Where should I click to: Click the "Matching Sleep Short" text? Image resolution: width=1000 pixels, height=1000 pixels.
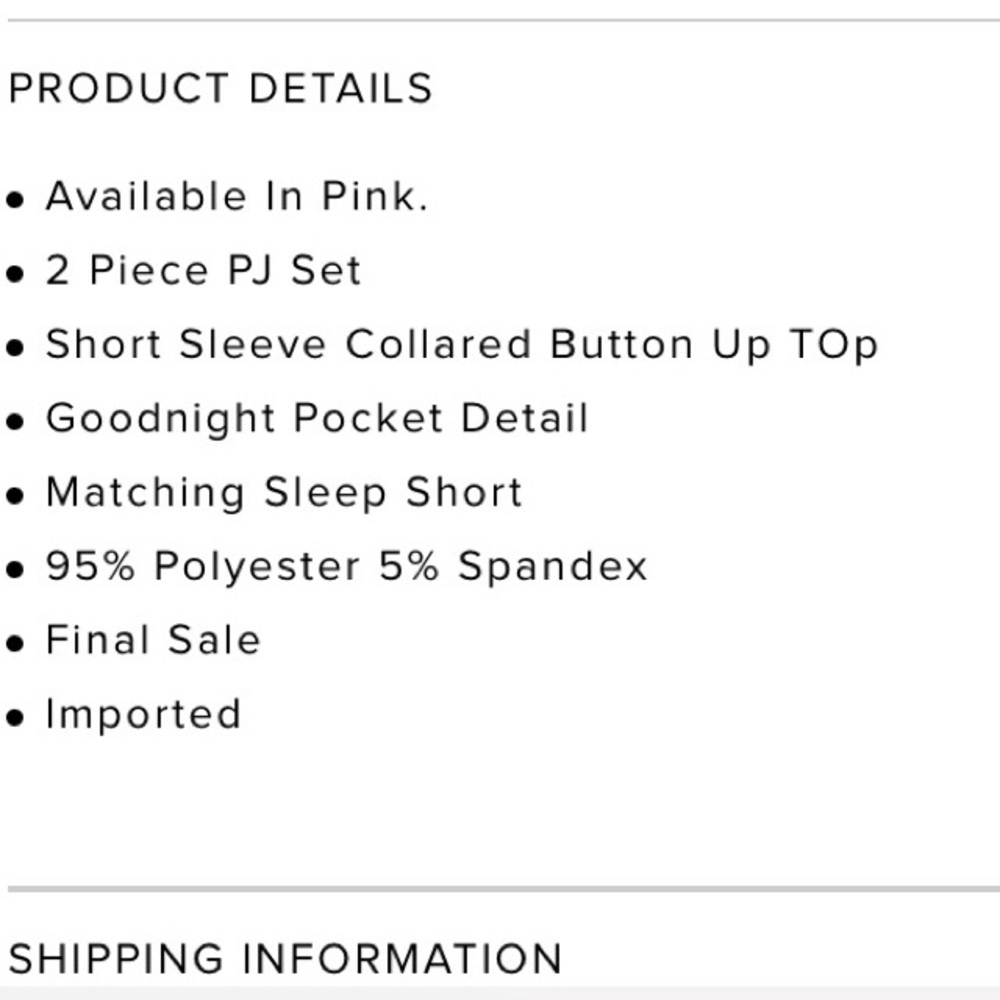point(284,493)
